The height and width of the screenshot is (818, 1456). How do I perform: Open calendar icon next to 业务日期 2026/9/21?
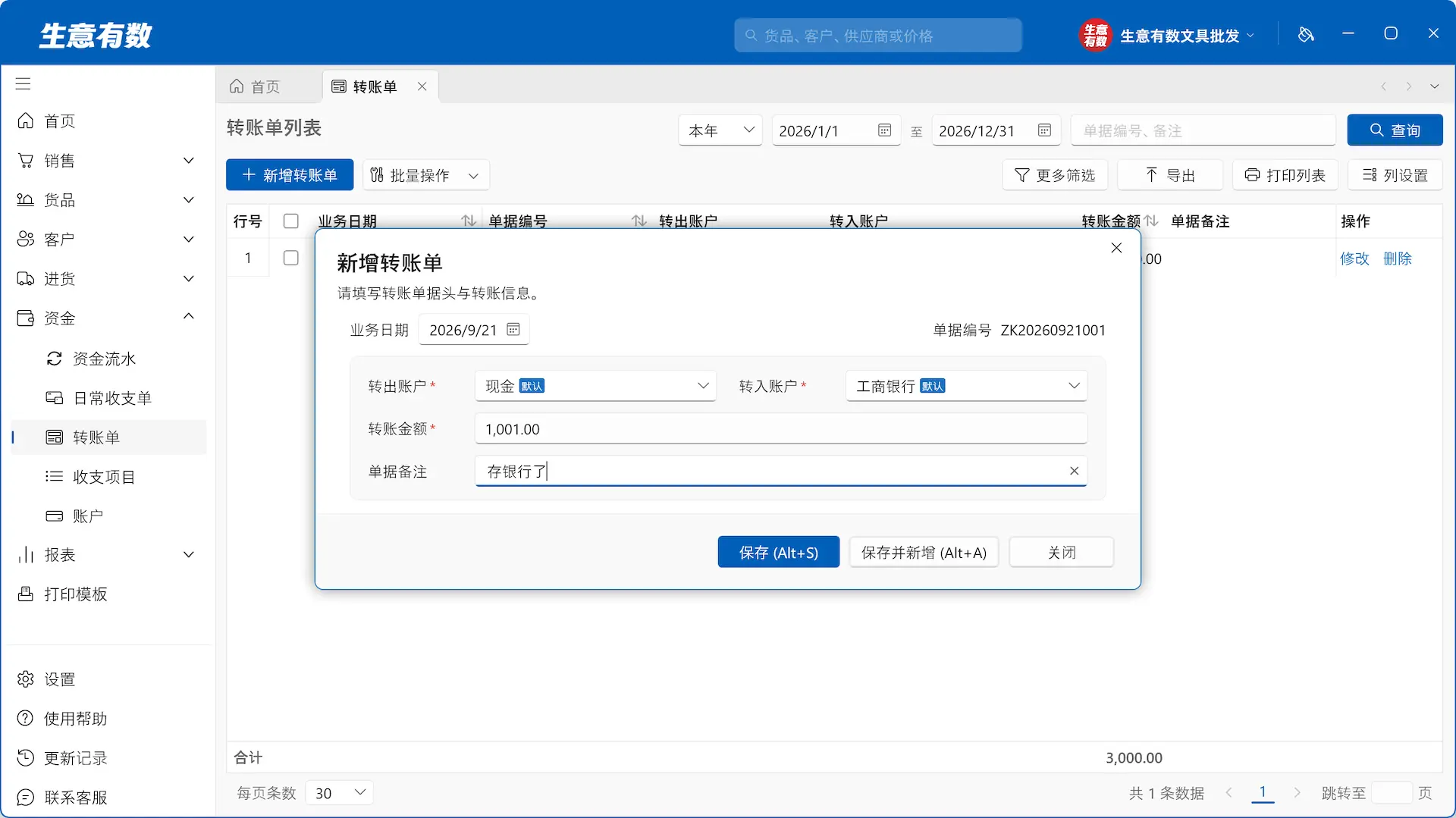coord(513,330)
